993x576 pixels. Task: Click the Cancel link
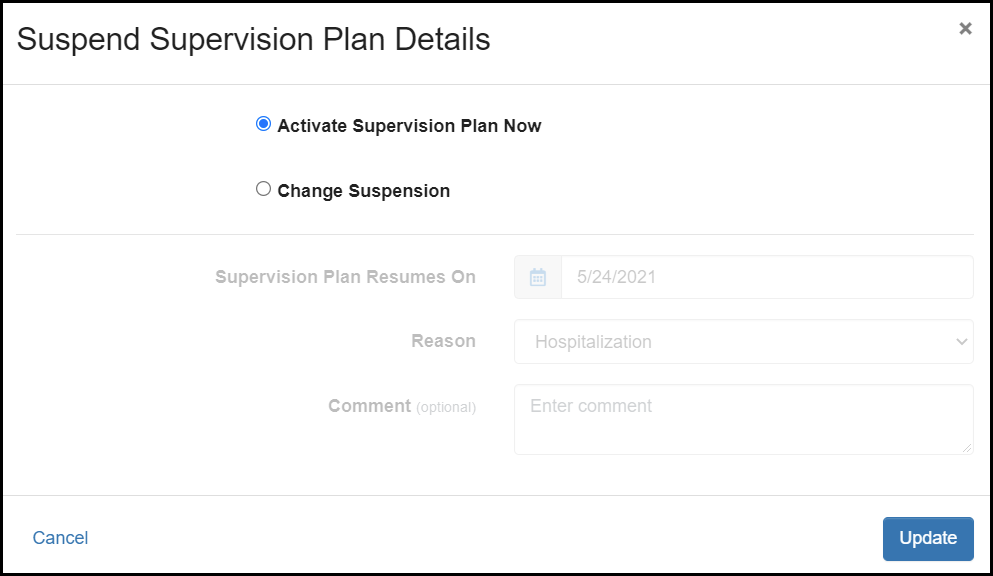[60, 538]
